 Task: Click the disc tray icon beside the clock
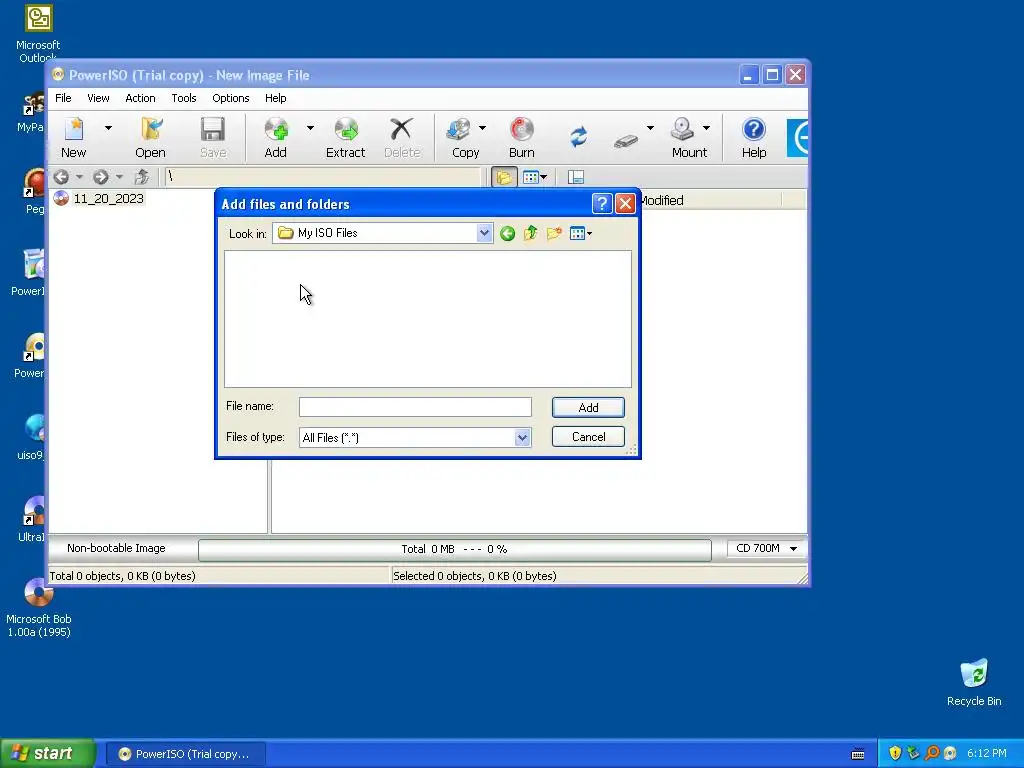click(x=950, y=754)
